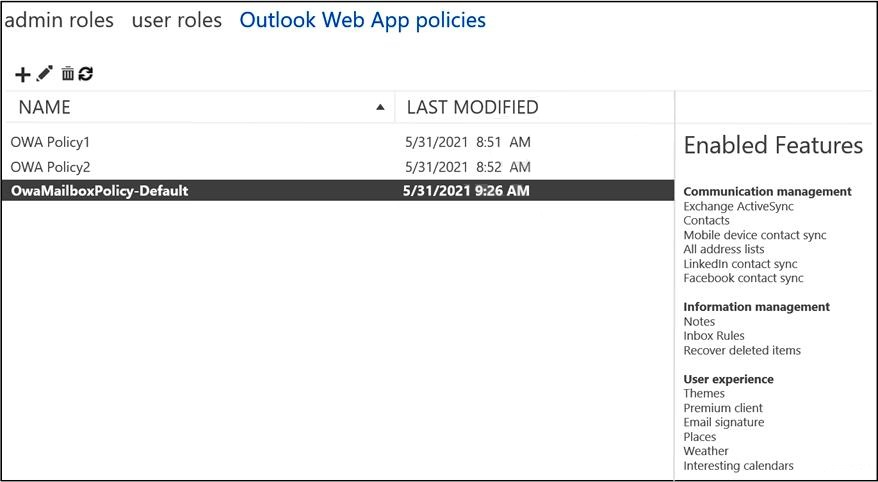The width and height of the screenshot is (878, 482).
Task: Switch to the user roles tab
Action: (x=177, y=20)
